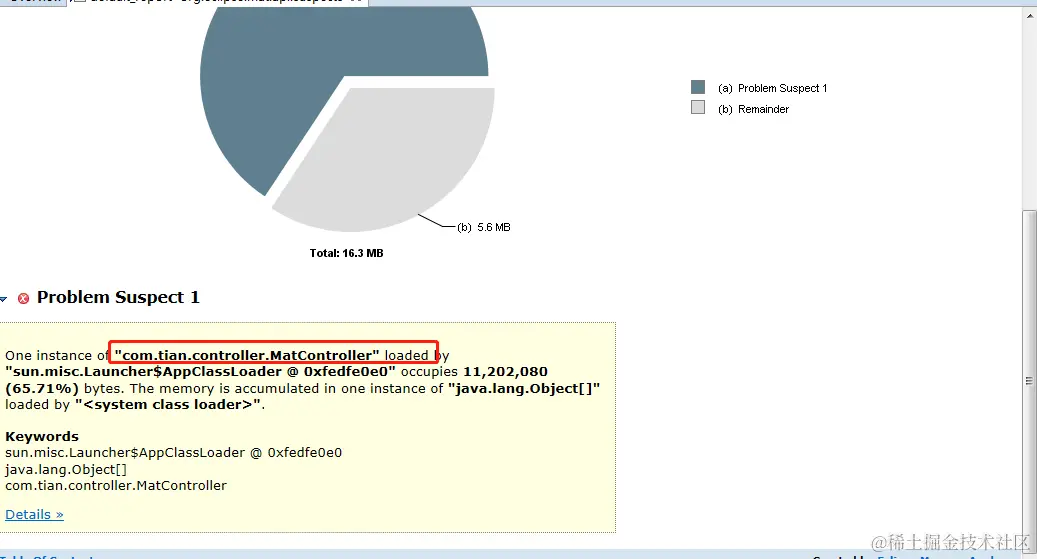
Task: Click the (b) 5.6 MB pie label
Action: tap(483, 227)
